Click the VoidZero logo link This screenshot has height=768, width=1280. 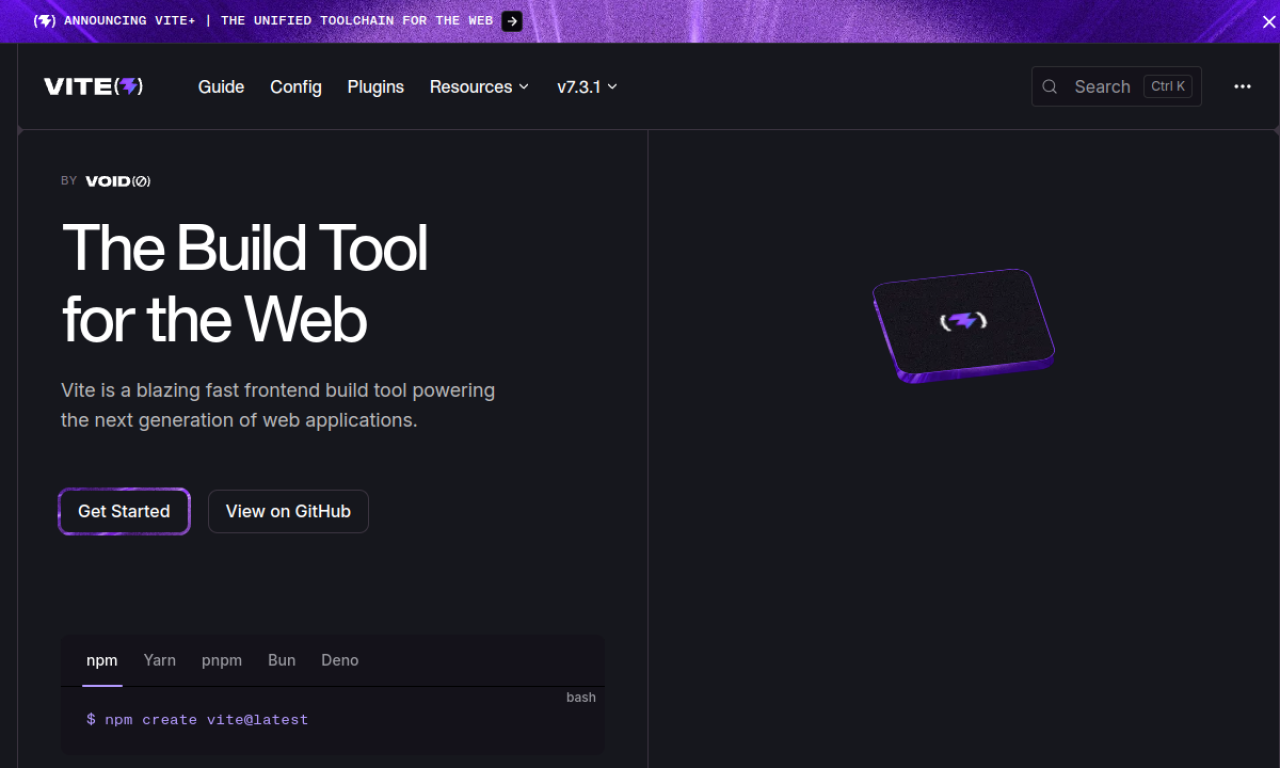tap(117, 181)
